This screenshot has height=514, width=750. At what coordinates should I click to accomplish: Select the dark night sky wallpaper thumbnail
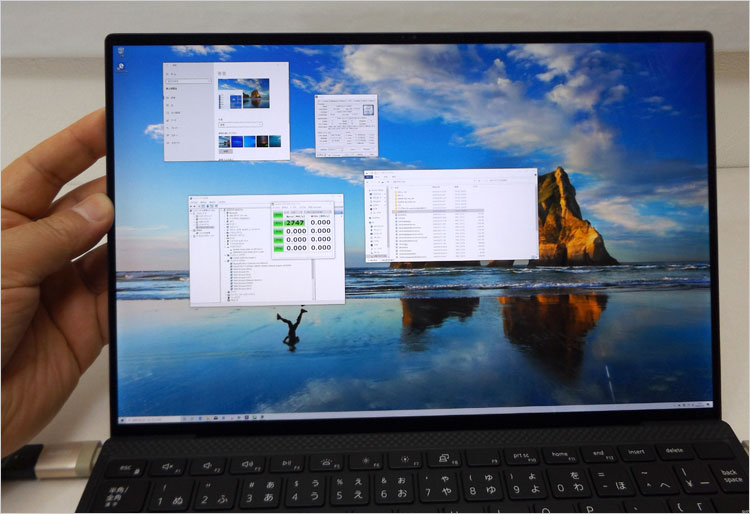pyautogui.click(x=262, y=141)
